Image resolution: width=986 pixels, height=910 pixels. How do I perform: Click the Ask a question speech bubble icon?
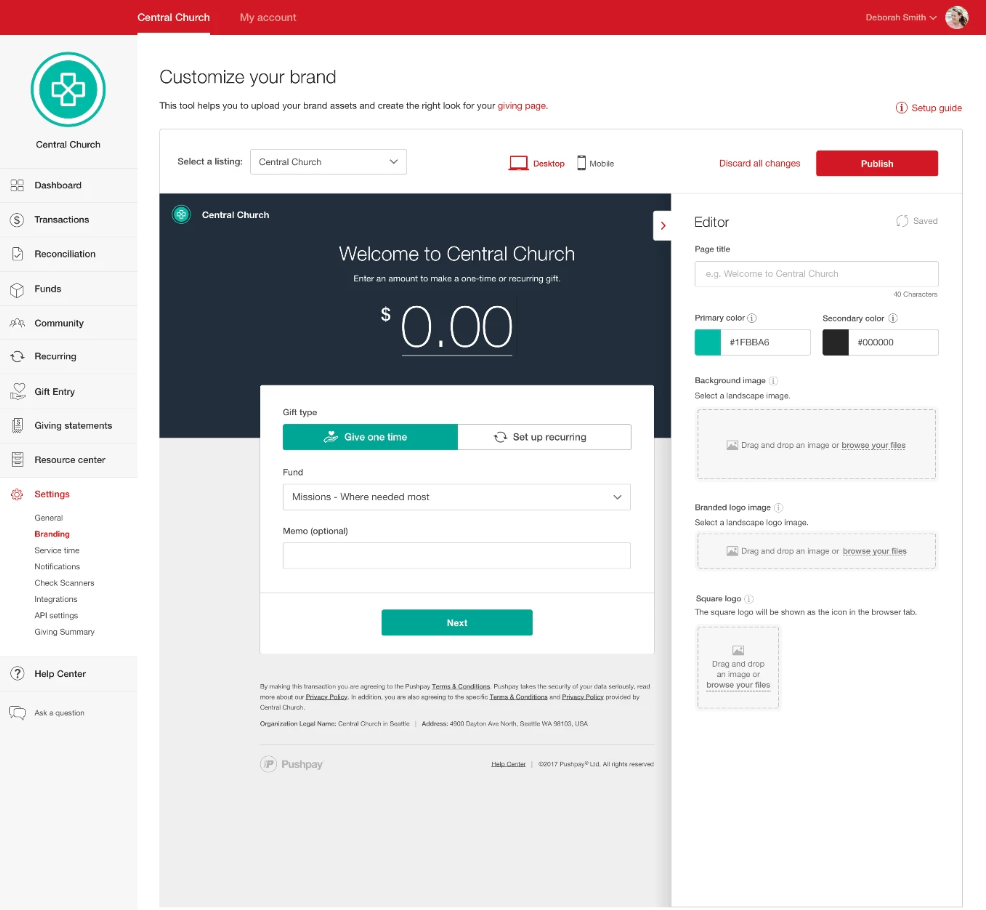pos(16,712)
